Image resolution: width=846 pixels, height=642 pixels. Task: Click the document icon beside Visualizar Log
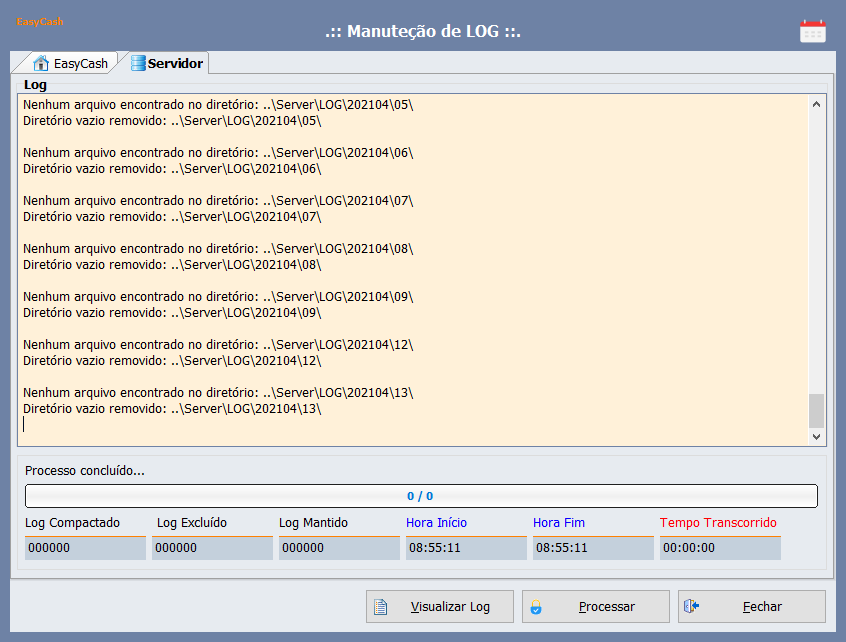(x=380, y=606)
